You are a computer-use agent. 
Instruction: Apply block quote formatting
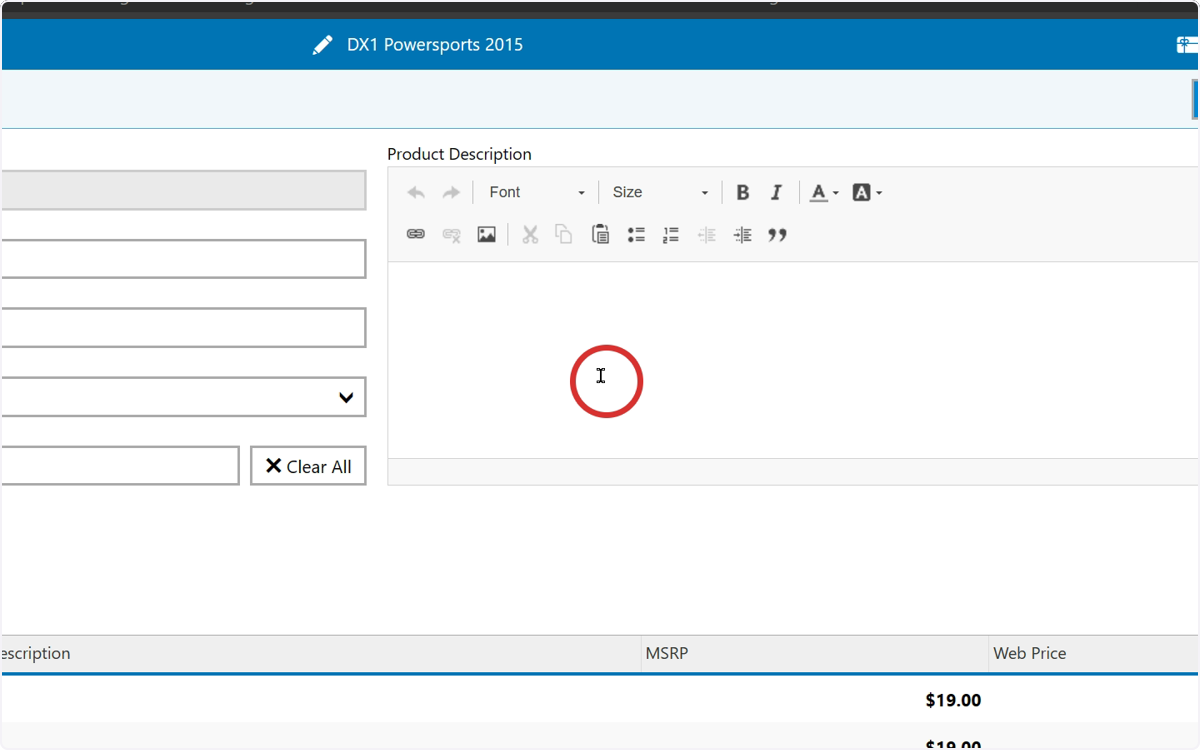coord(777,235)
